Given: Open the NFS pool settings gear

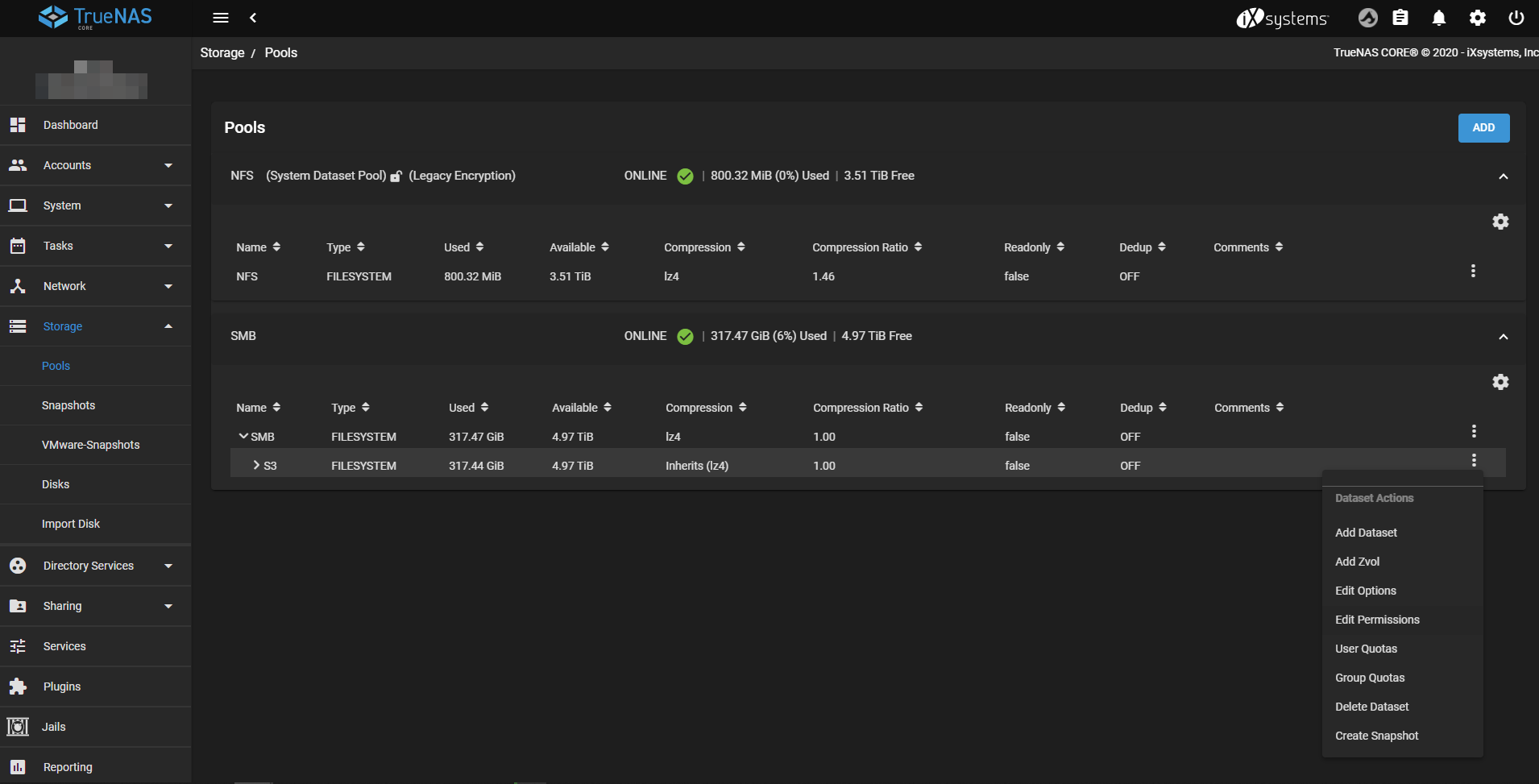Looking at the screenshot, I should click(1500, 221).
